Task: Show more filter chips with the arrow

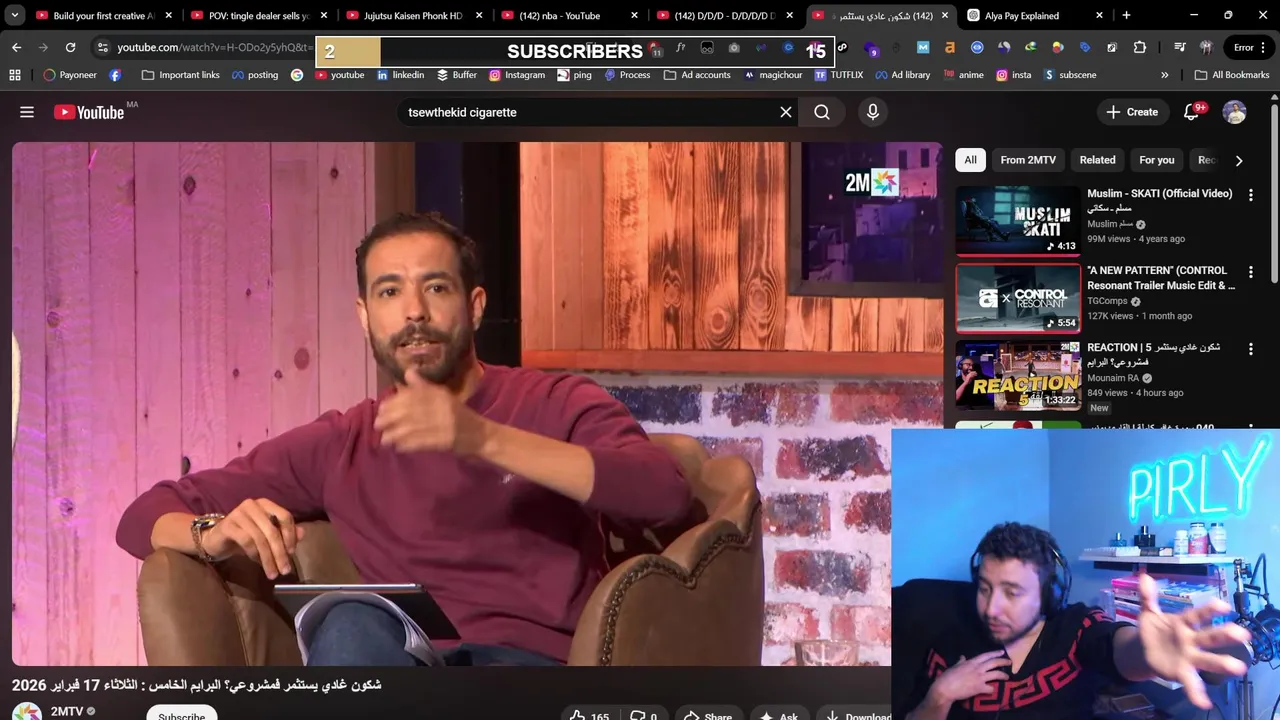Action: [1239, 160]
